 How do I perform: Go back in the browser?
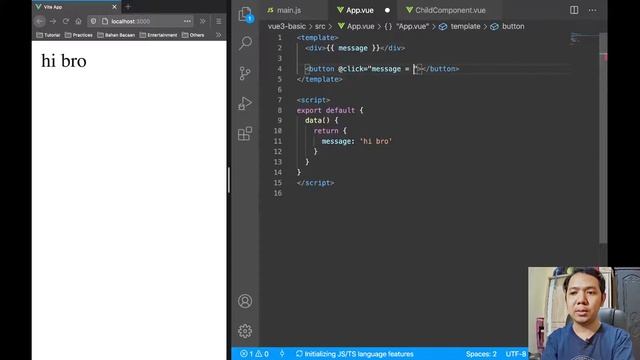coord(40,21)
